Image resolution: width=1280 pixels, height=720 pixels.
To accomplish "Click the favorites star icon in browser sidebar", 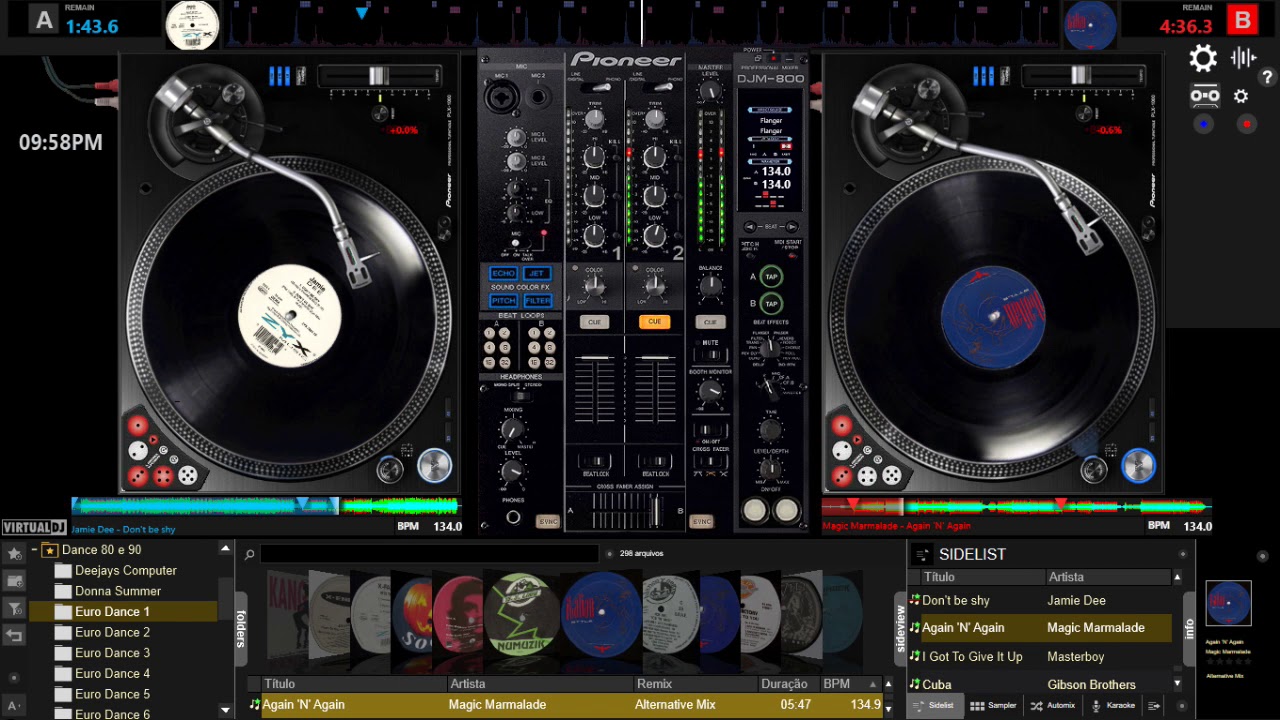I will click(14, 553).
